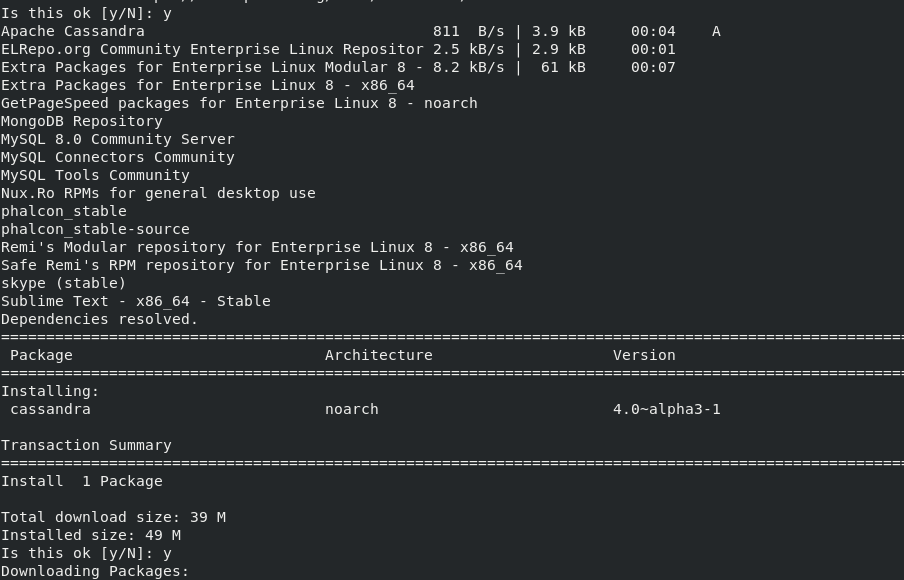Viewport: 904px width, 580px height.
Task: Click the 'Package' column header
Action: pos(42,355)
